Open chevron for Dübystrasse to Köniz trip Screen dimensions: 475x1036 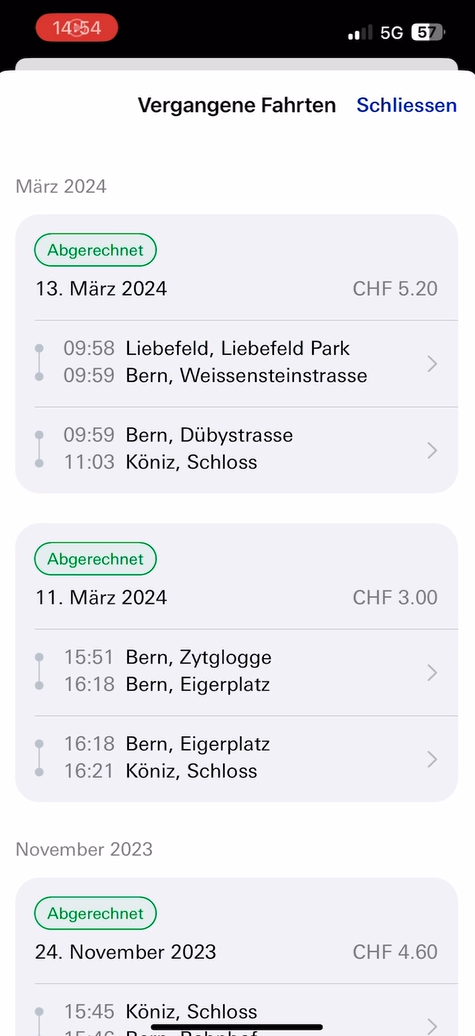pos(432,450)
